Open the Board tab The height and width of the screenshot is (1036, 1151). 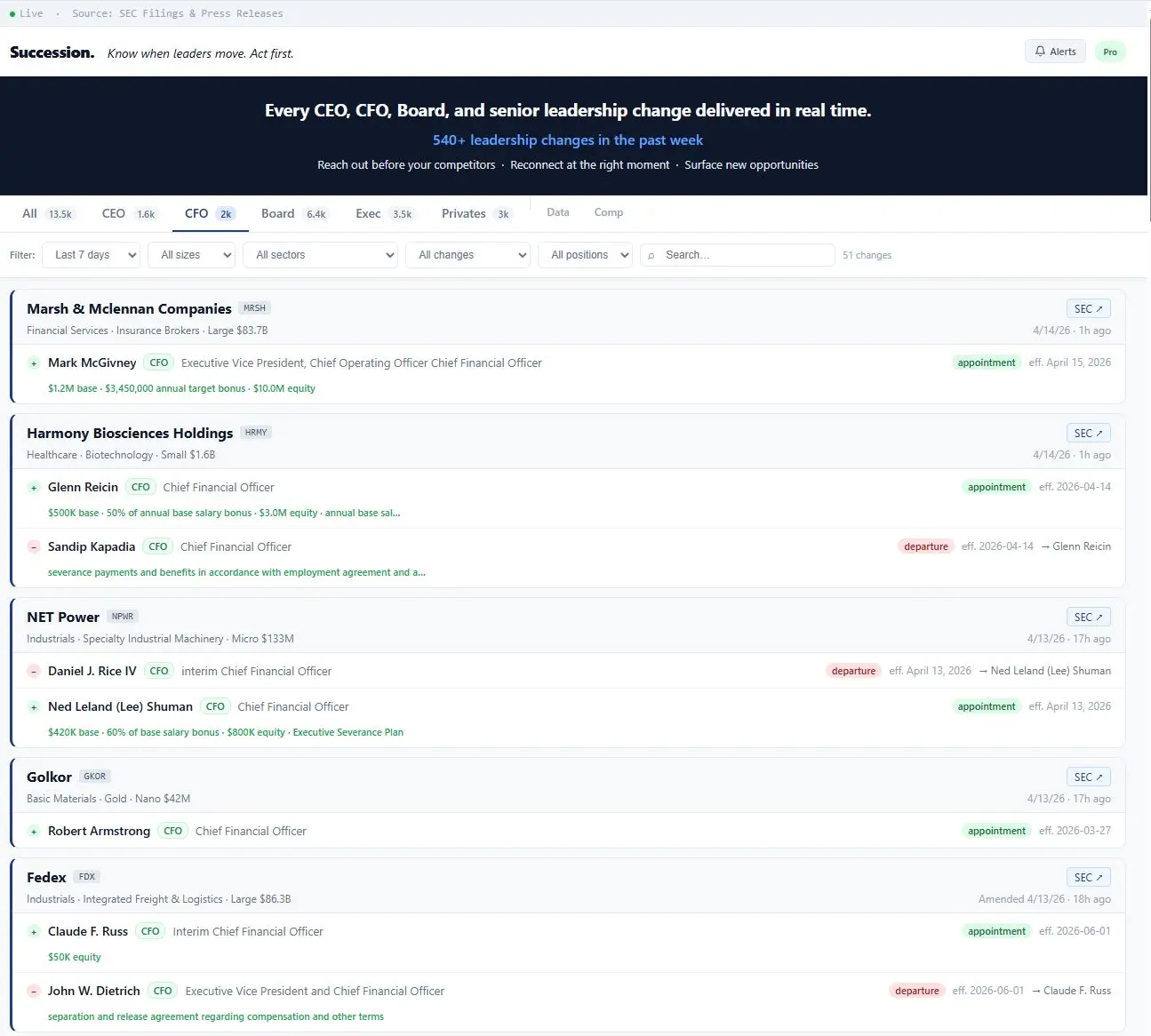click(x=293, y=214)
